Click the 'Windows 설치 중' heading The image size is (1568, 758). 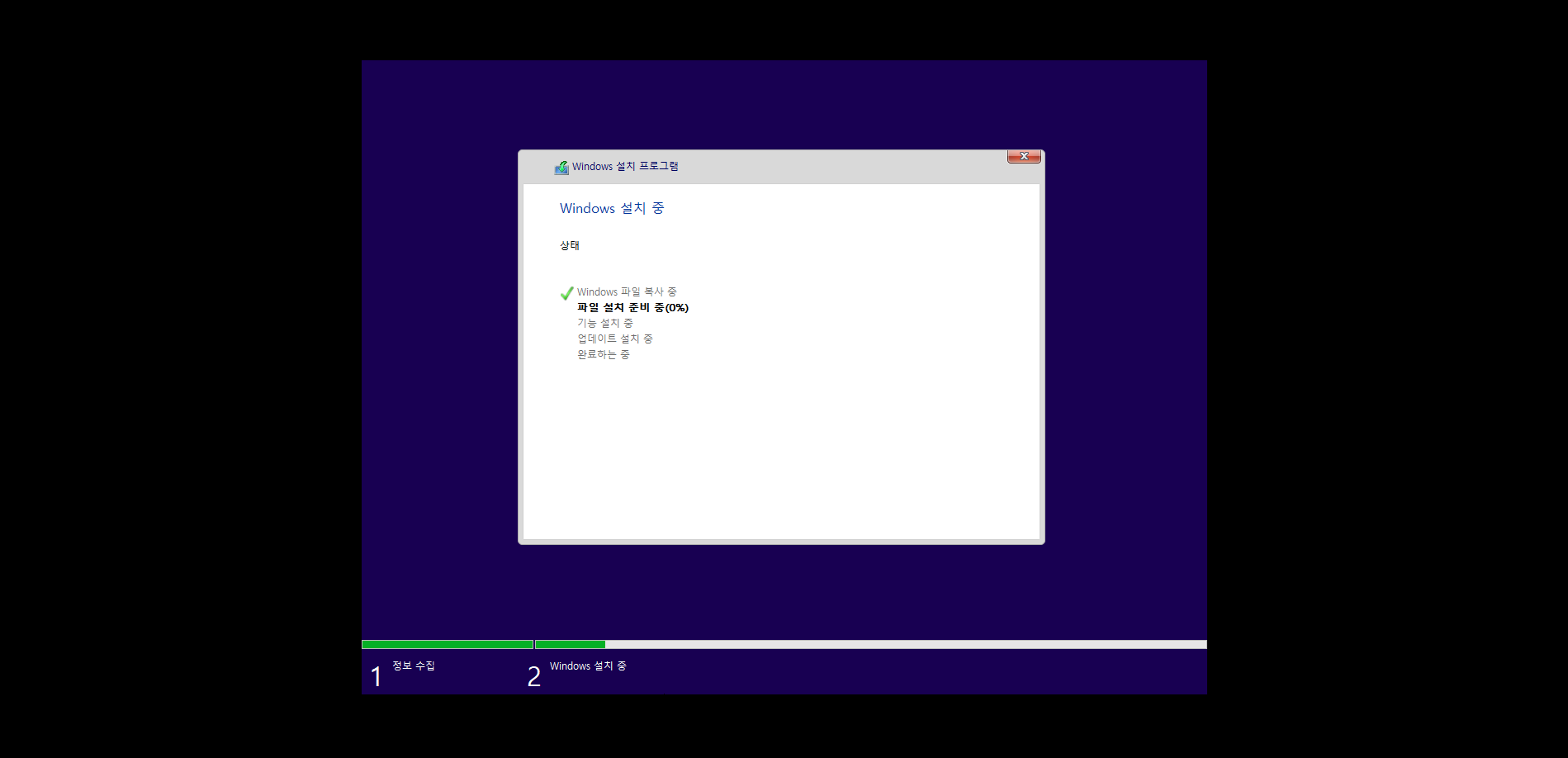point(612,208)
